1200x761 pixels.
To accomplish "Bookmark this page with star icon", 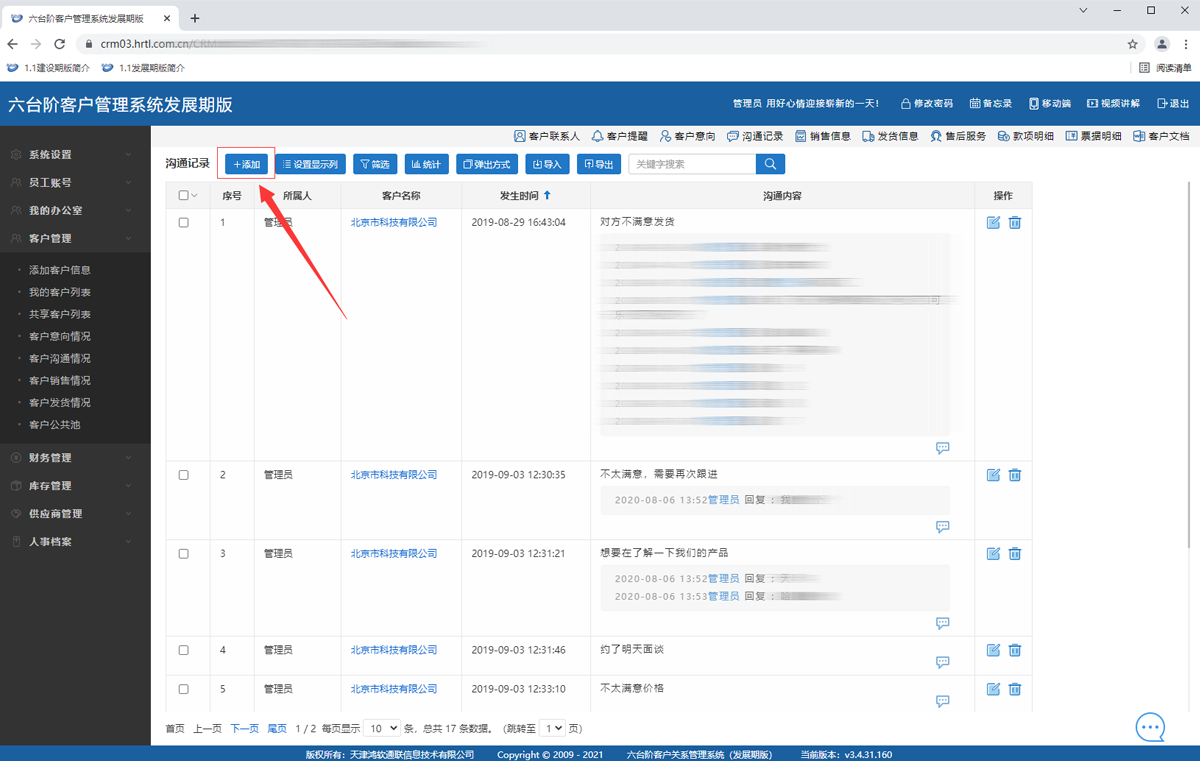I will [1133, 44].
